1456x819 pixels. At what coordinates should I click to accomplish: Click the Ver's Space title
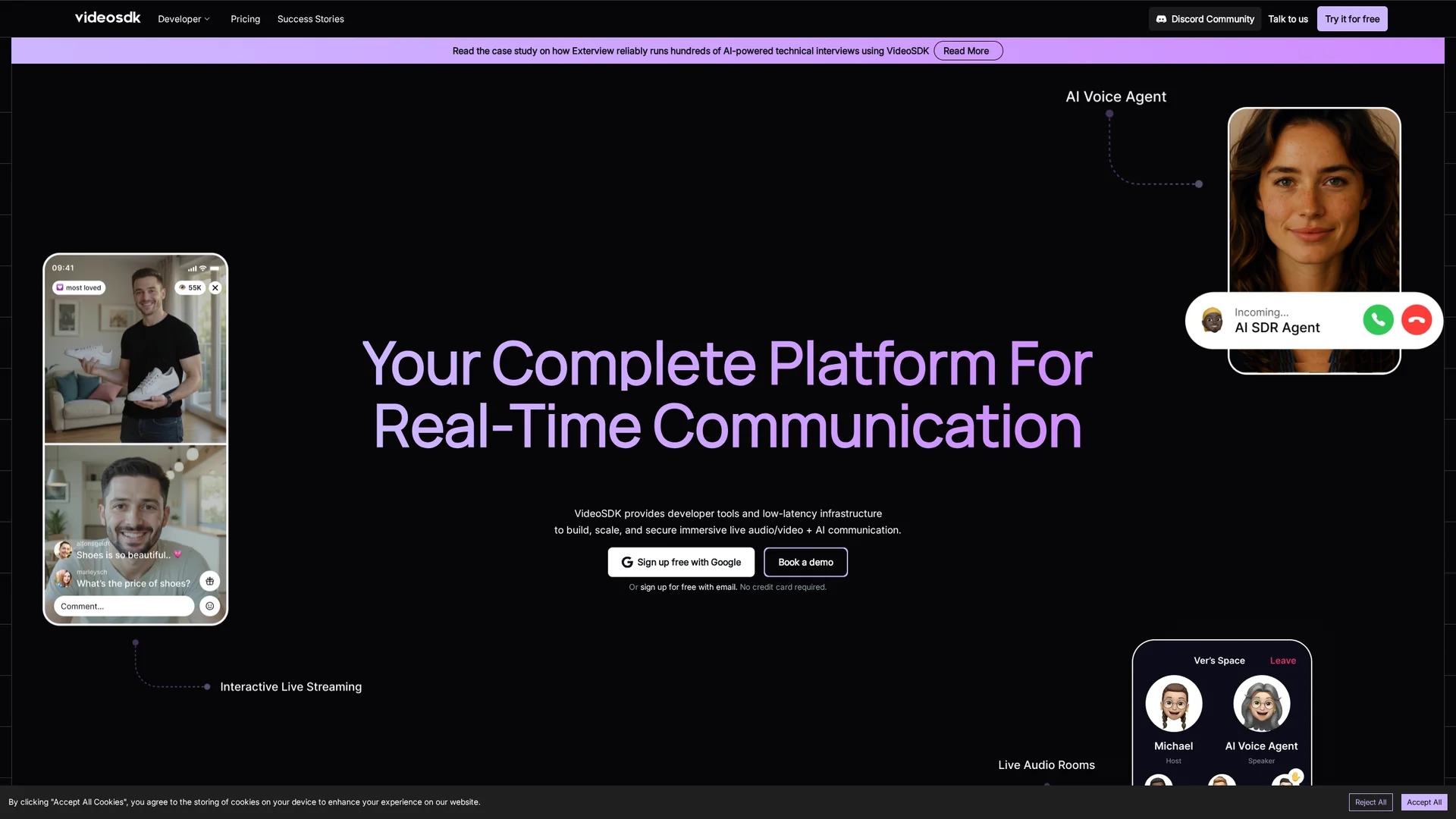(x=1219, y=661)
